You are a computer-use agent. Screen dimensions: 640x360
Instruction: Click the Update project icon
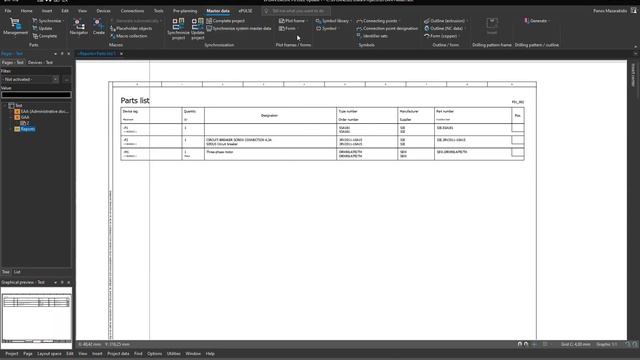click(198, 29)
